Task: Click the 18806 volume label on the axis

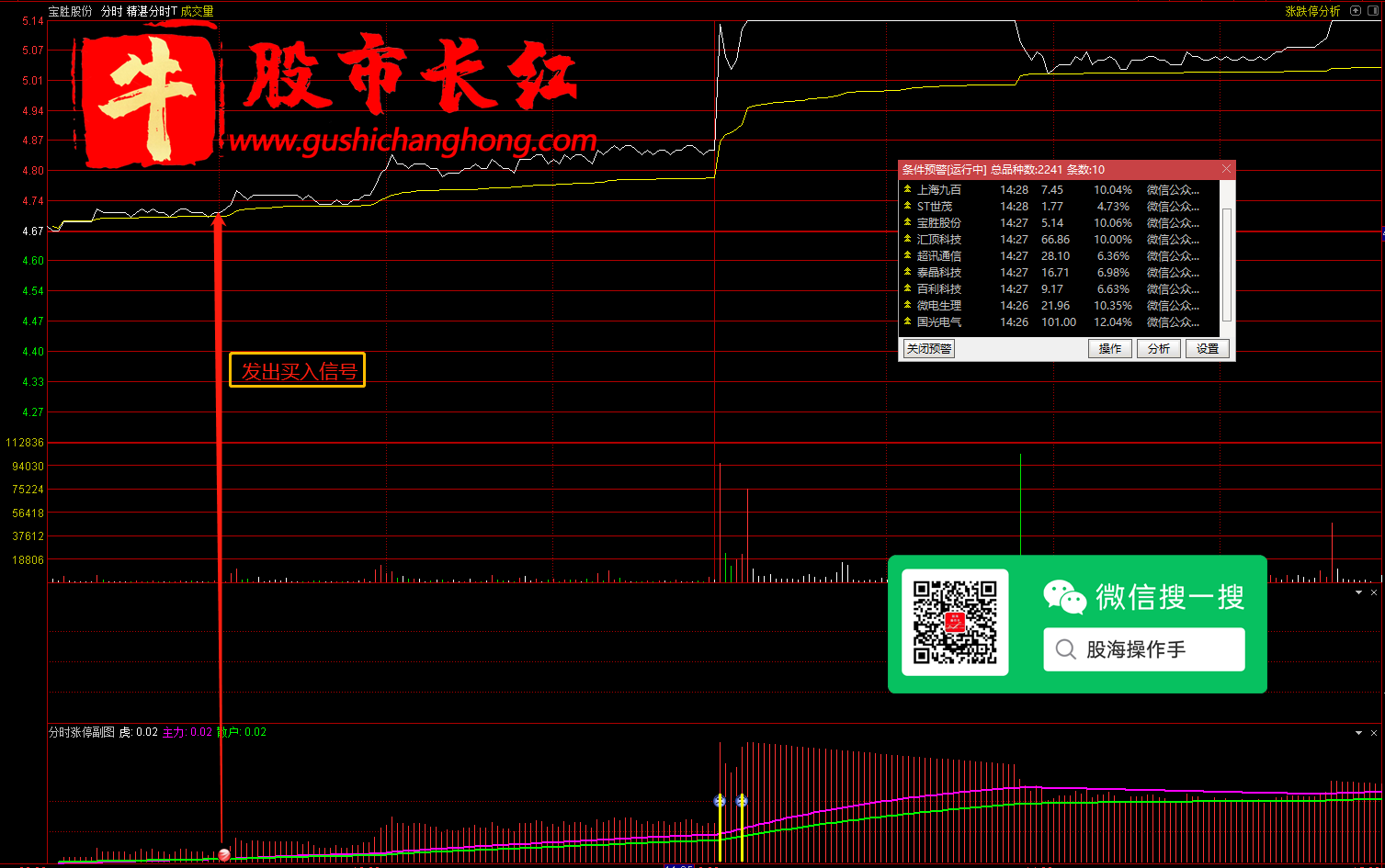Action: pos(28,560)
